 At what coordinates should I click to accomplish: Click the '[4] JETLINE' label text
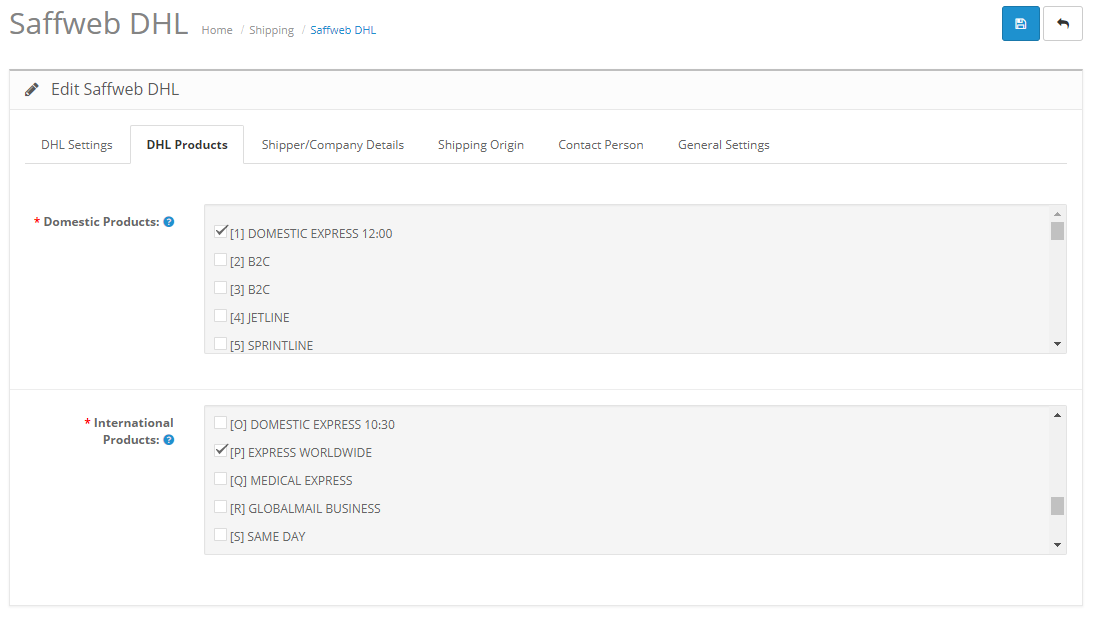pyautogui.click(x=259, y=317)
